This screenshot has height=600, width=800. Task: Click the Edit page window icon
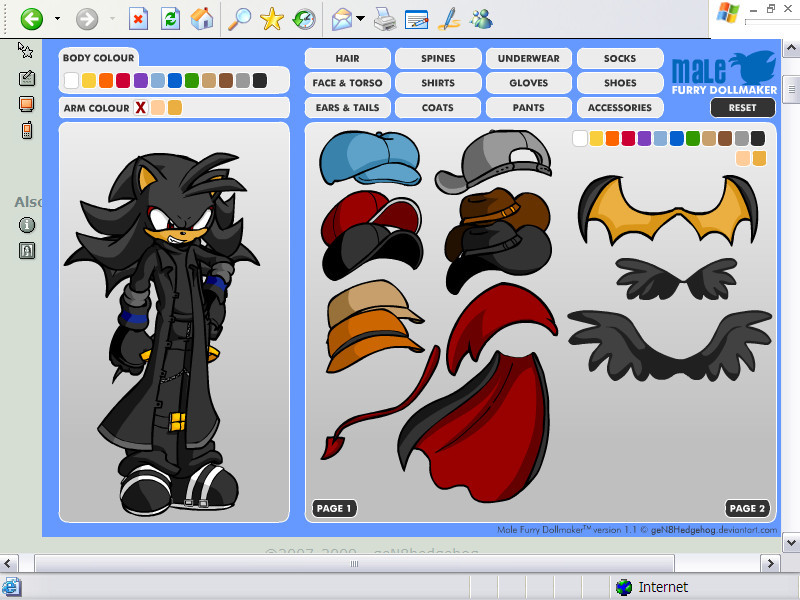(x=416, y=19)
